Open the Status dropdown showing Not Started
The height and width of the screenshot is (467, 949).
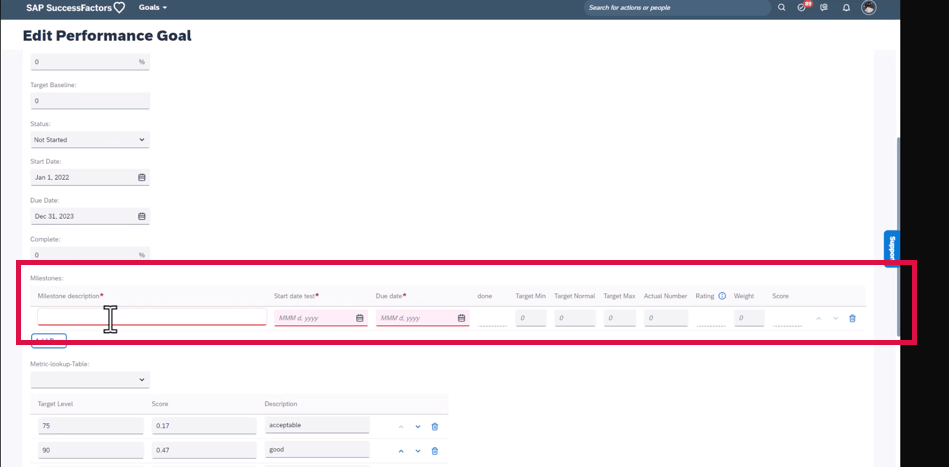pos(90,140)
